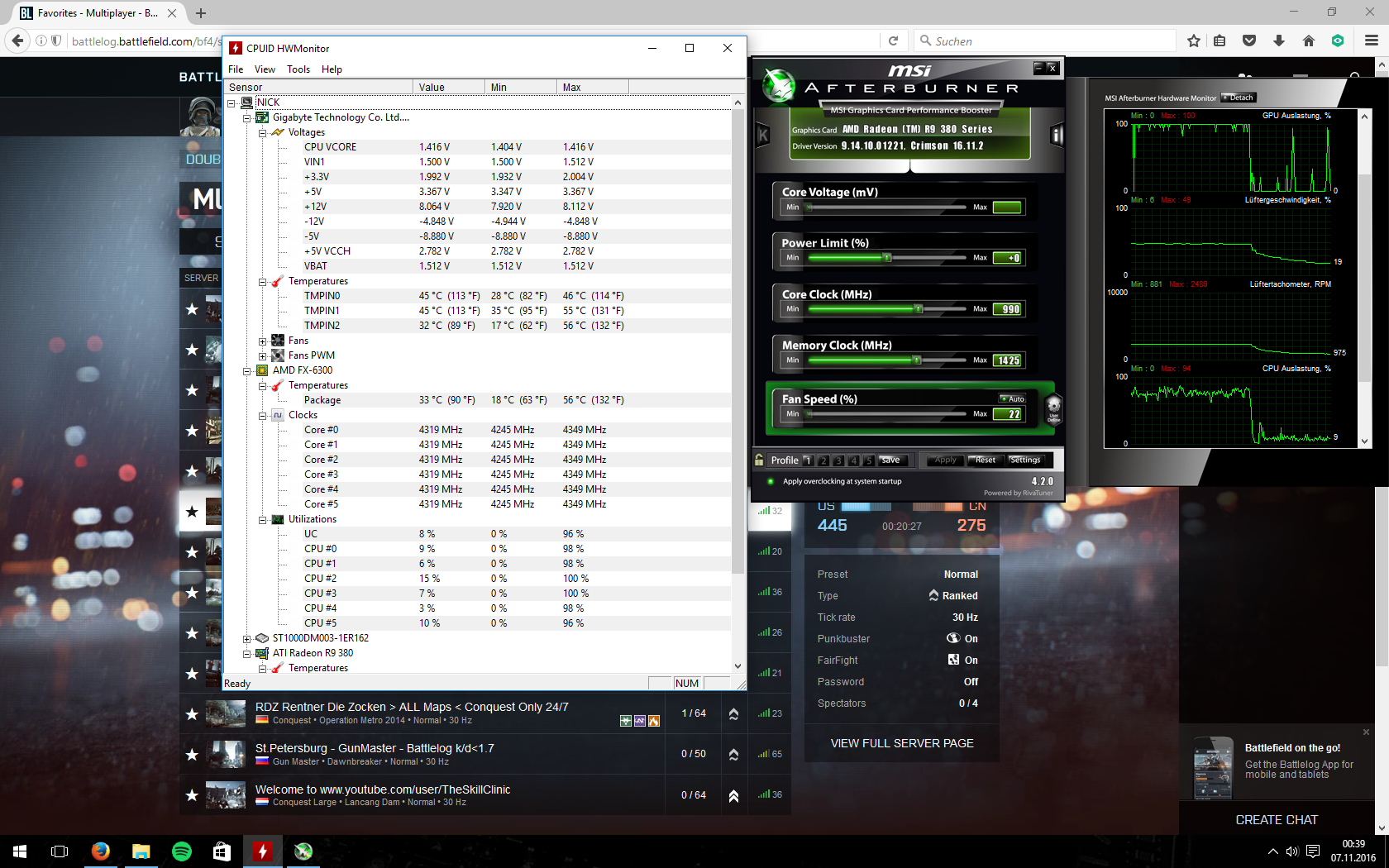This screenshot has height=868, width=1389.
Task: Adjust the Power Limit slider handle
Action: [887, 258]
